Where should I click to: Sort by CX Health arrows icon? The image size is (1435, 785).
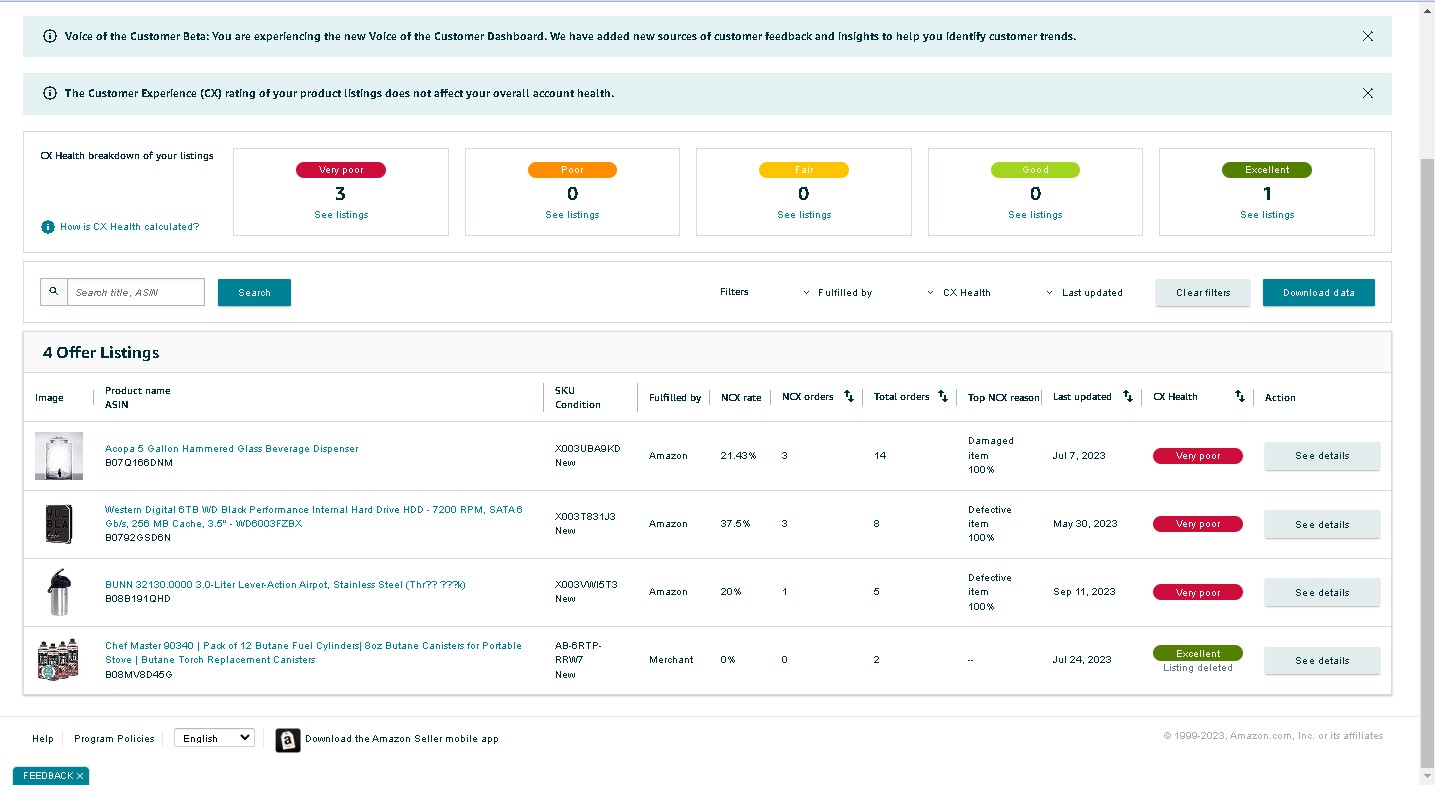click(x=1240, y=397)
